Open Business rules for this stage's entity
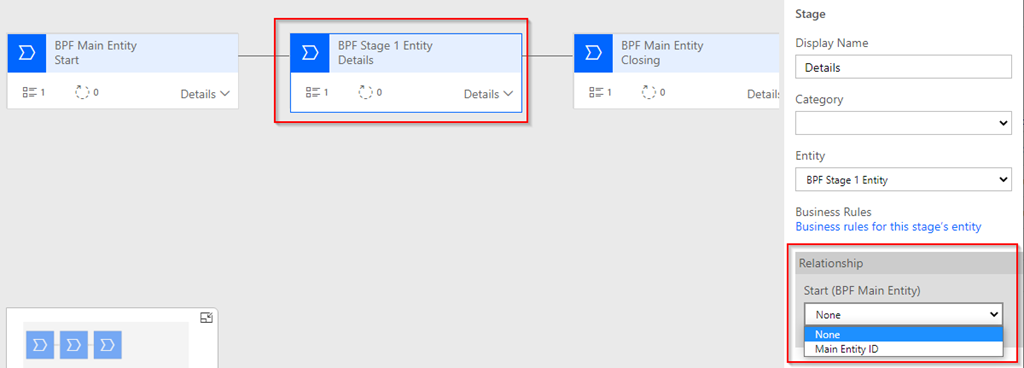The width and height of the screenshot is (1024, 368). click(x=888, y=226)
